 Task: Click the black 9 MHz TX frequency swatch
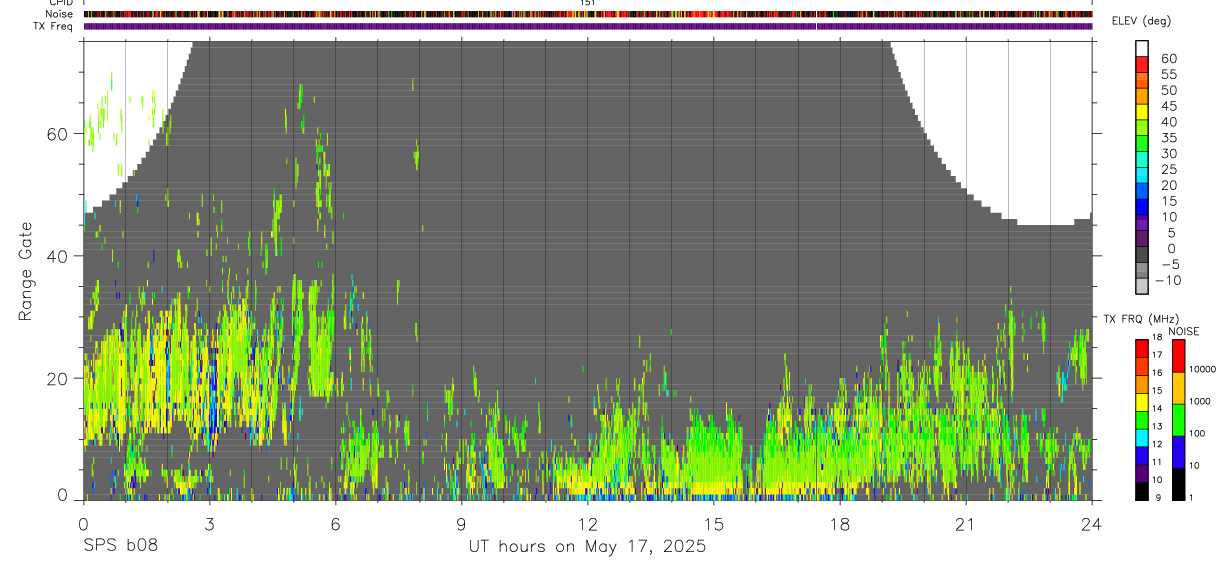pos(1142,491)
